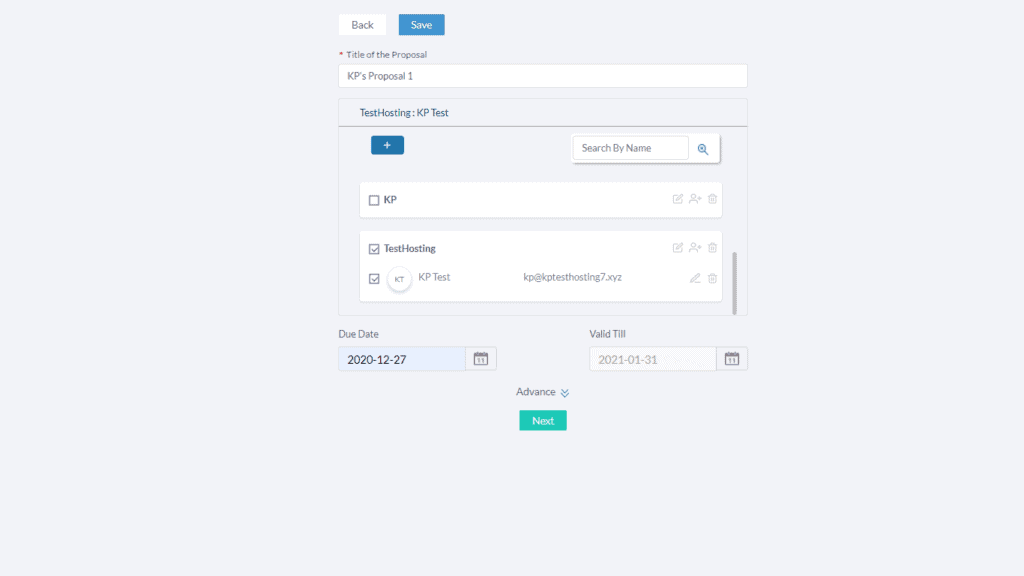Viewport: 1024px width, 576px height.
Task: Check the checkbox next to KP
Action: click(375, 199)
